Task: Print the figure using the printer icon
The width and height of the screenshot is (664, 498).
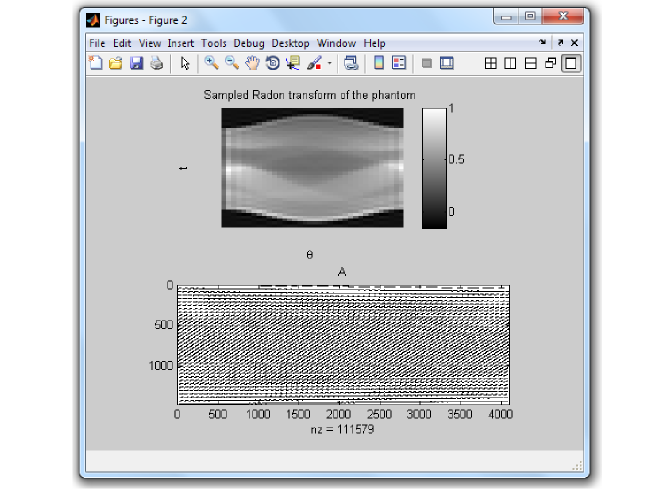Action: [x=156, y=63]
